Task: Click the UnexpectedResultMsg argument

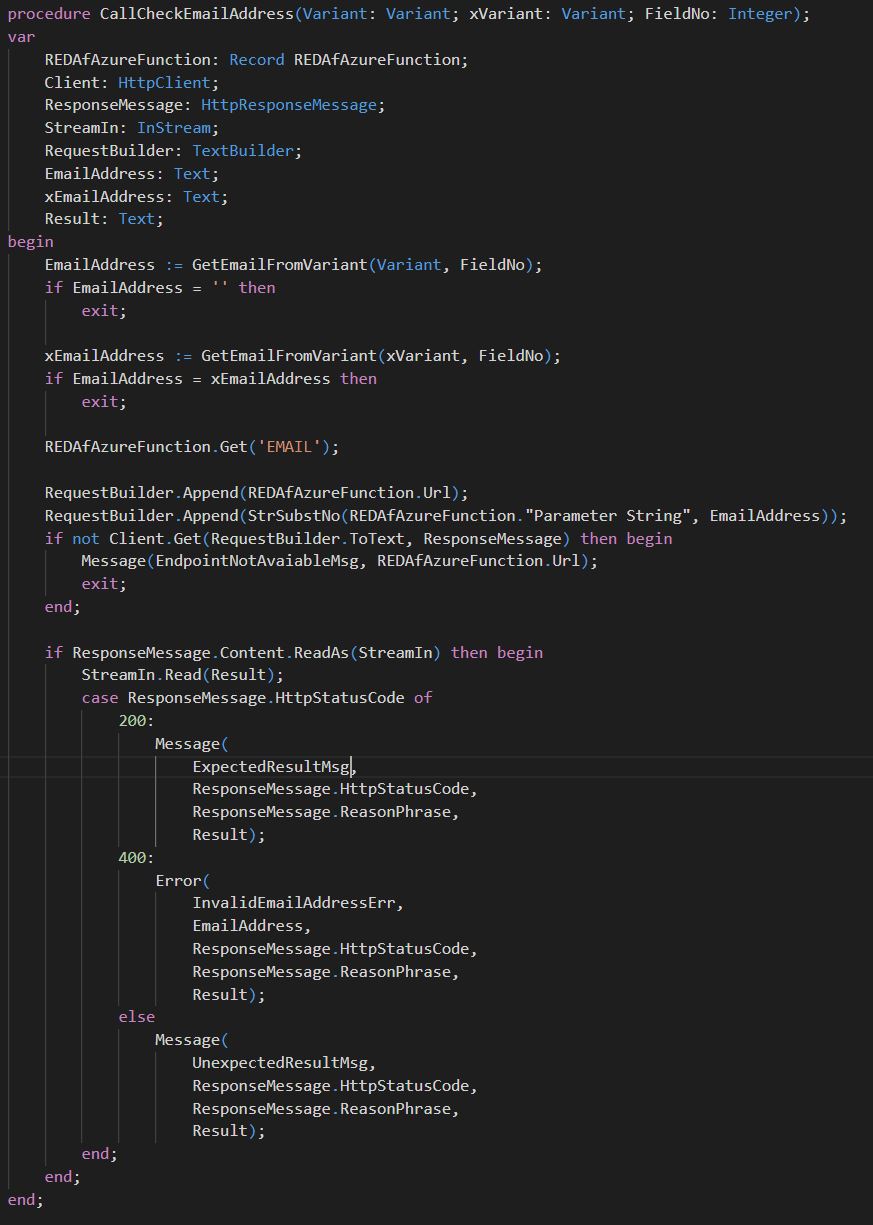Action: tap(283, 1062)
